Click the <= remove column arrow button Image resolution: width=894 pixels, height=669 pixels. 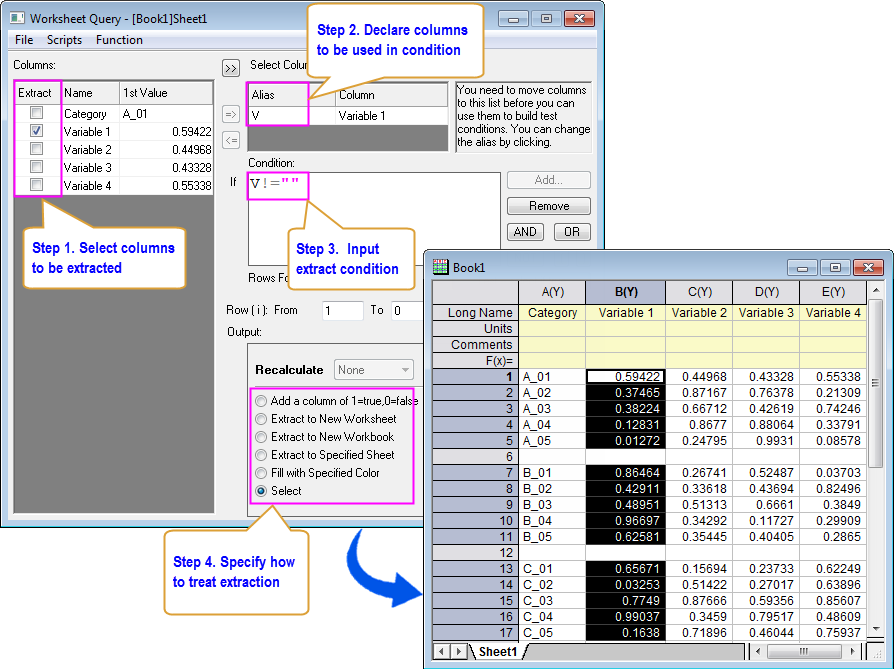point(231,140)
